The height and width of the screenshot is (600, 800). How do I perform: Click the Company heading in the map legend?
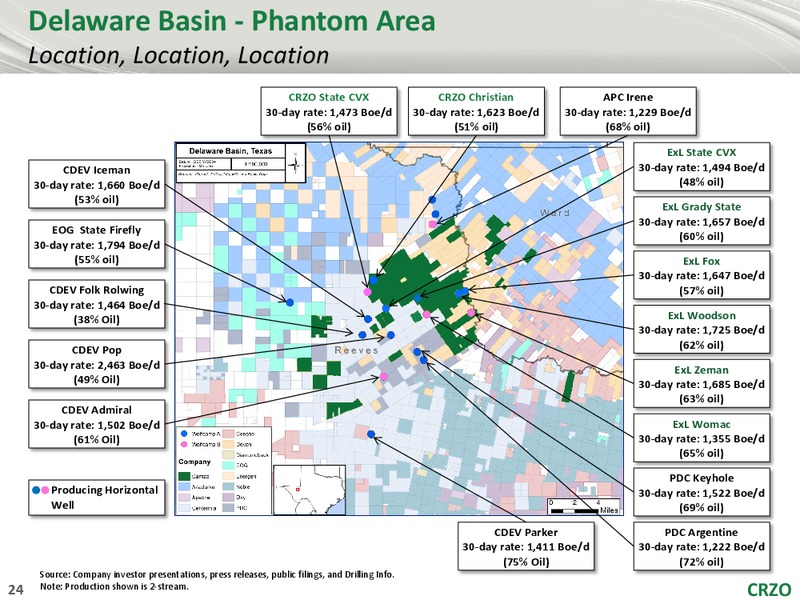tap(194, 462)
